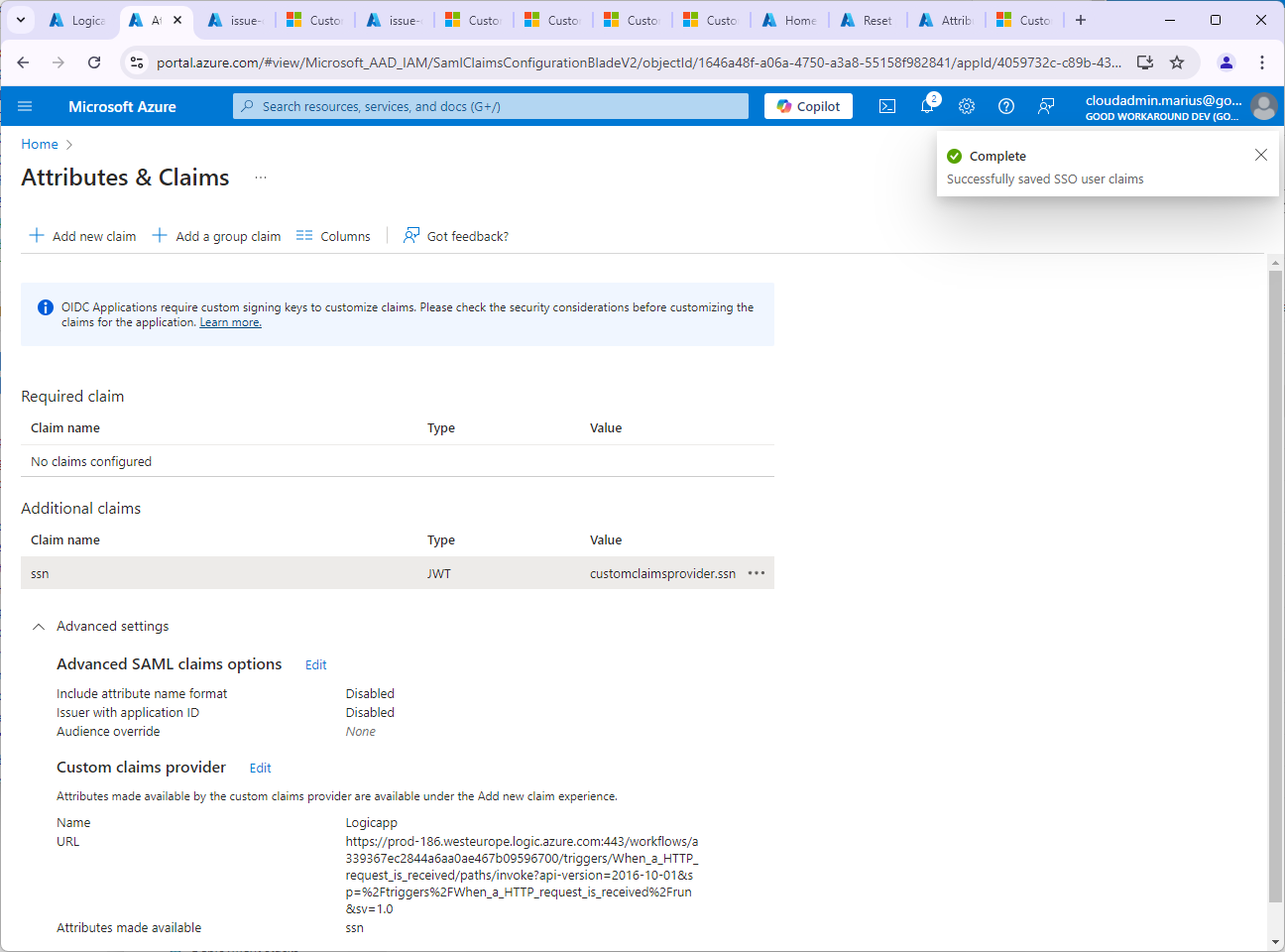The height and width of the screenshot is (952, 1285).
Task: Click Add new claim
Action: pyautogui.click(x=83, y=236)
